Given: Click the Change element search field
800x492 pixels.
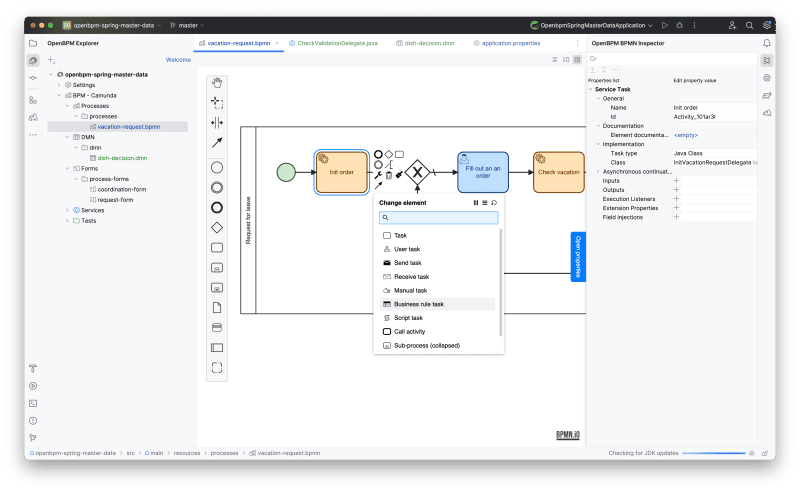Looking at the screenshot, I should (x=438, y=217).
